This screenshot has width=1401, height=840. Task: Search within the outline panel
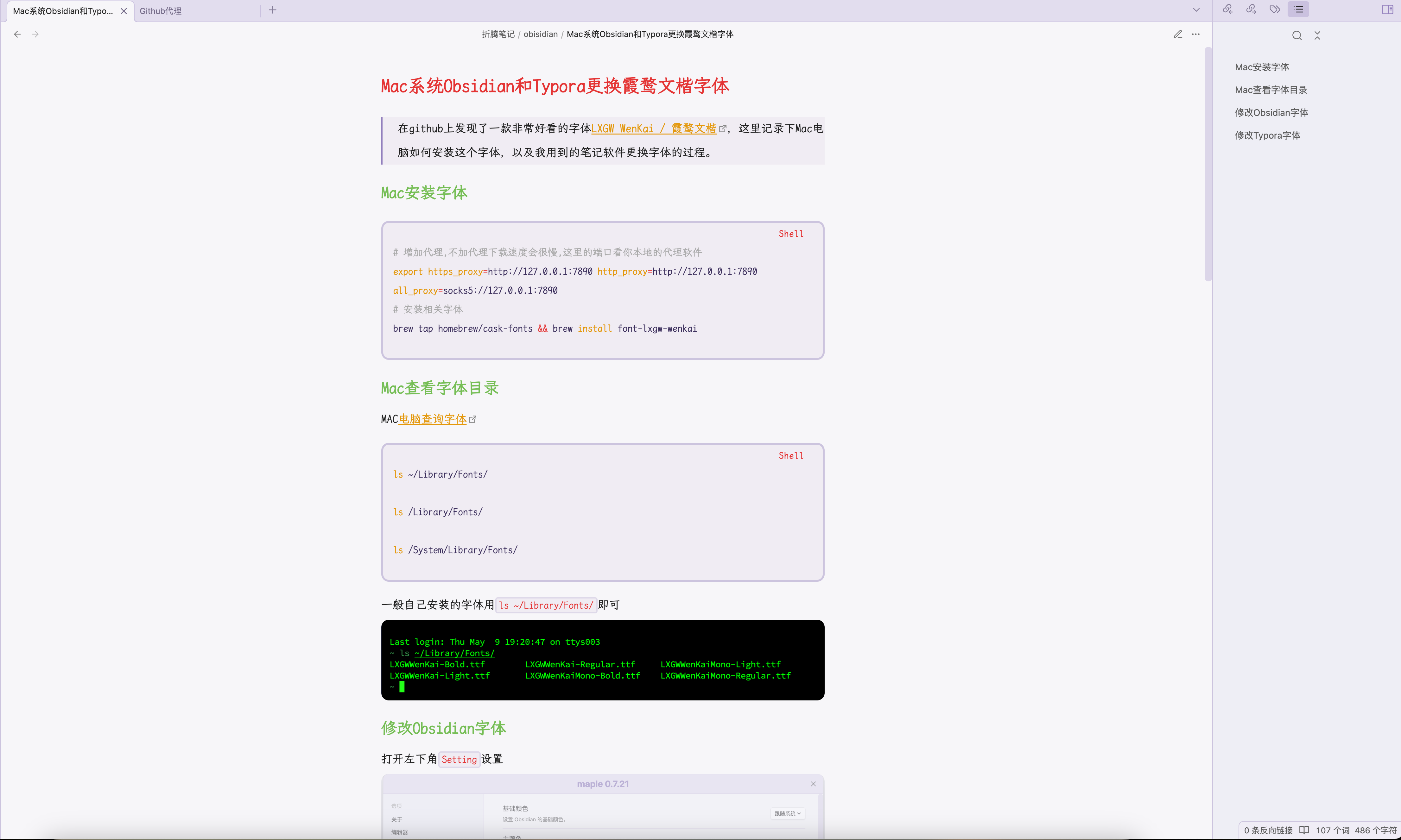pyautogui.click(x=1297, y=36)
